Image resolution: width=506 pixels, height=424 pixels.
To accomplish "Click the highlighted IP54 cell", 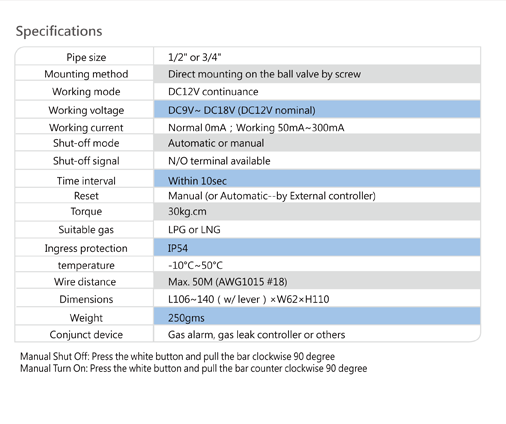I will [317, 247].
